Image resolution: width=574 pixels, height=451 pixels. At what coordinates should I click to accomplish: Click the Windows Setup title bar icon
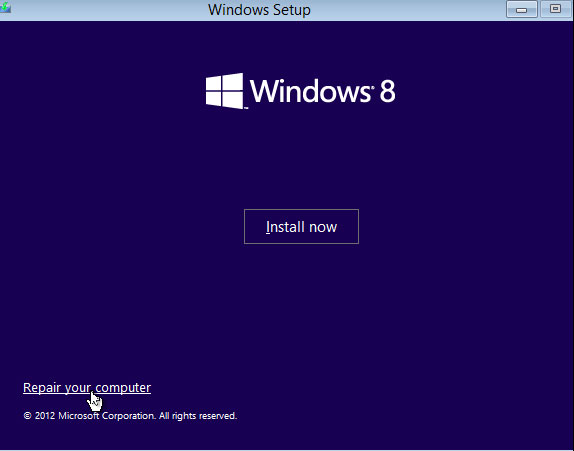(x=5, y=8)
